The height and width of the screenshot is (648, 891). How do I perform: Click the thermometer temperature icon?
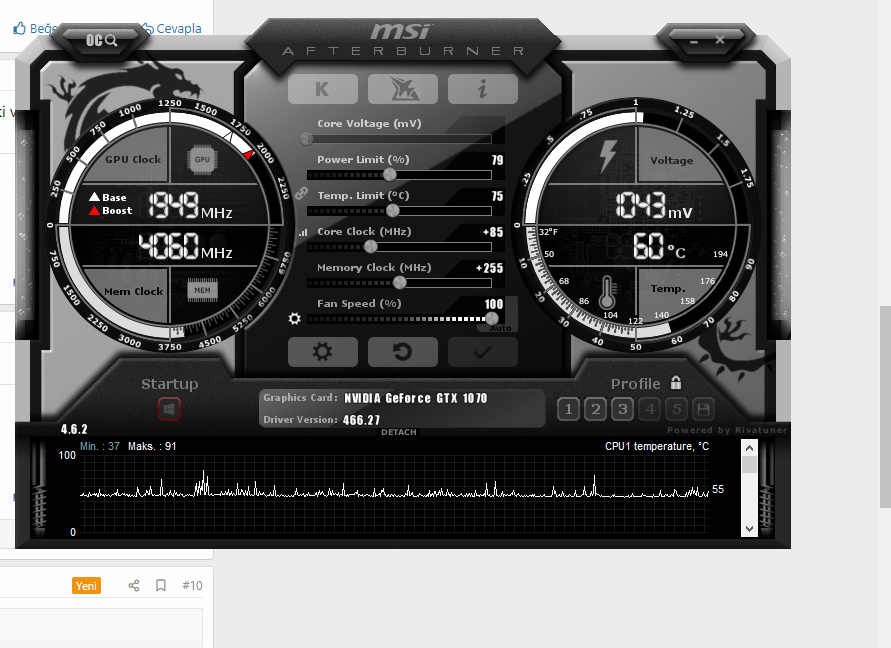(x=607, y=293)
